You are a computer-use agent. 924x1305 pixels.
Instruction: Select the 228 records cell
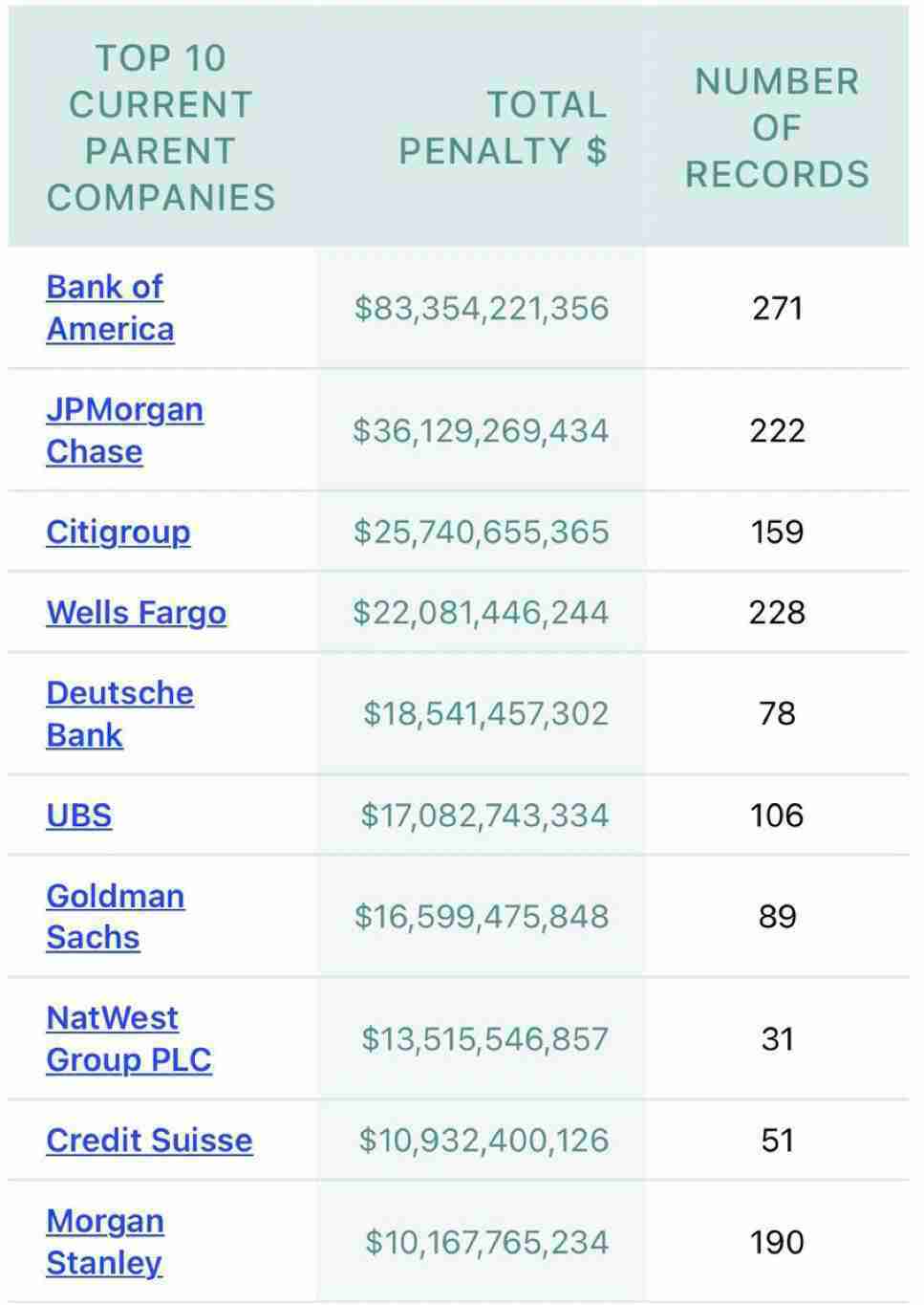click(777, 612)
